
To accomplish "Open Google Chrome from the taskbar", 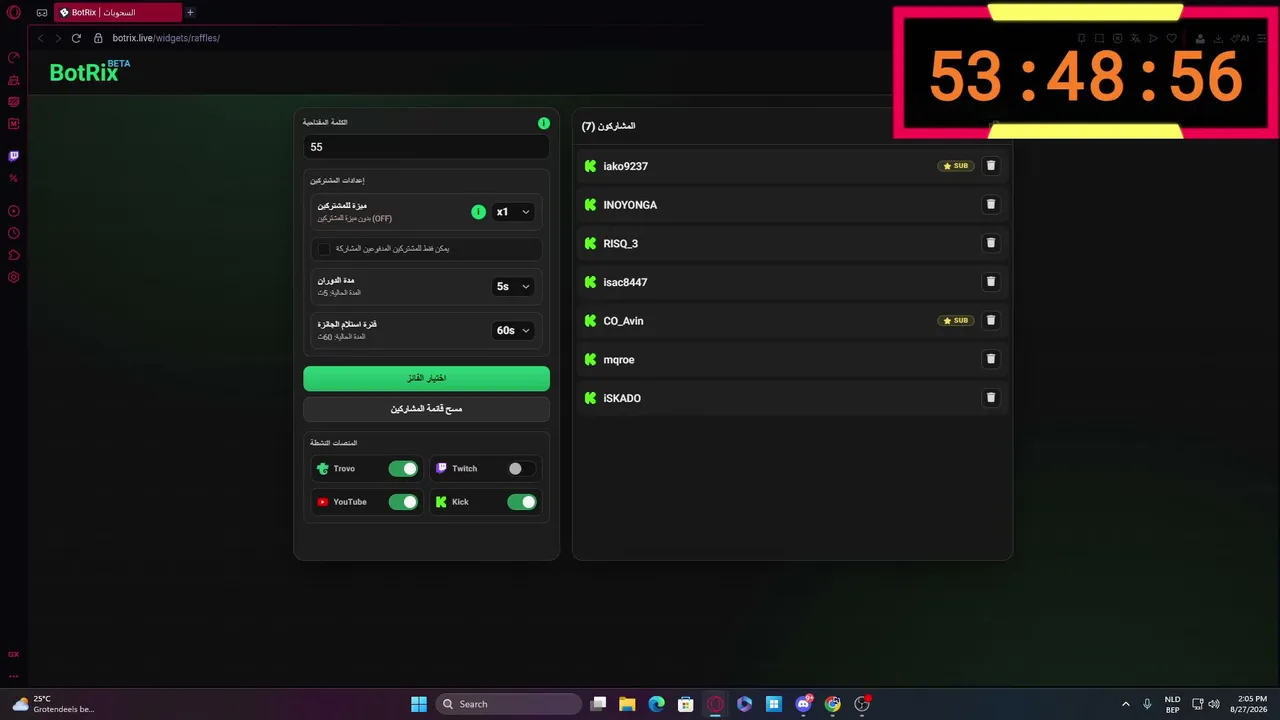I will click(x=833, y=704).
